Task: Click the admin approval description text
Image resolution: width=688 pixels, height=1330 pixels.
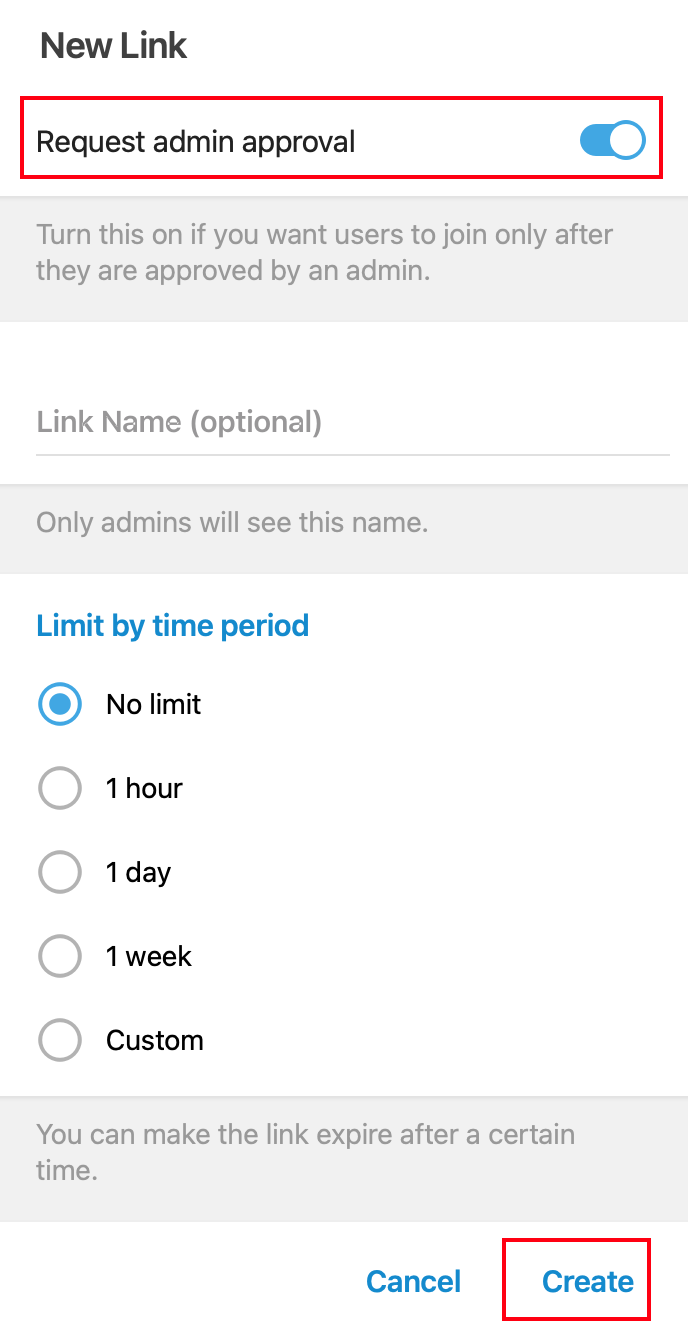Action: click(x=324, y=252)
